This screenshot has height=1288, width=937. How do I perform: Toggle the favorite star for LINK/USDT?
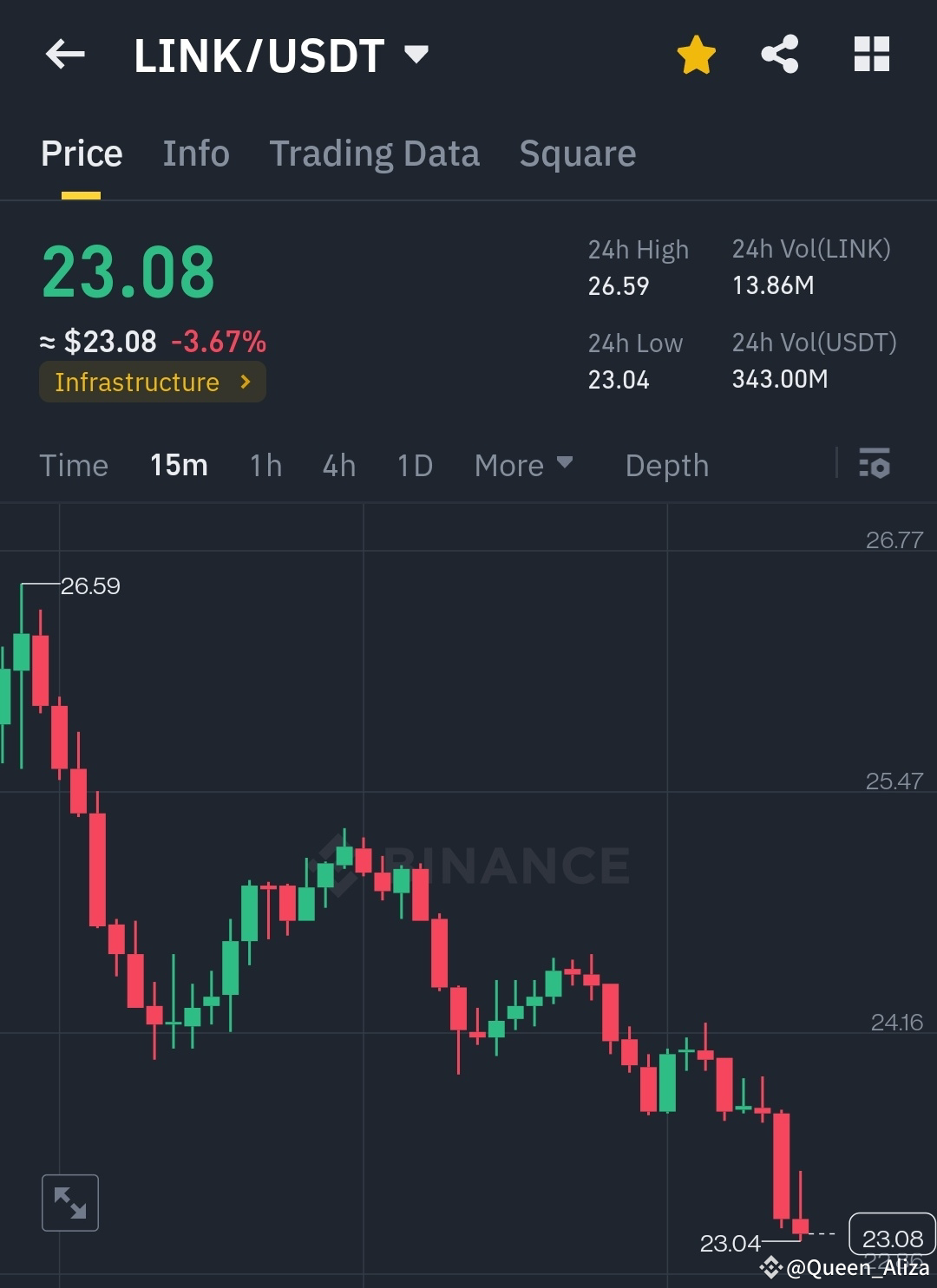tap(696, 54)
